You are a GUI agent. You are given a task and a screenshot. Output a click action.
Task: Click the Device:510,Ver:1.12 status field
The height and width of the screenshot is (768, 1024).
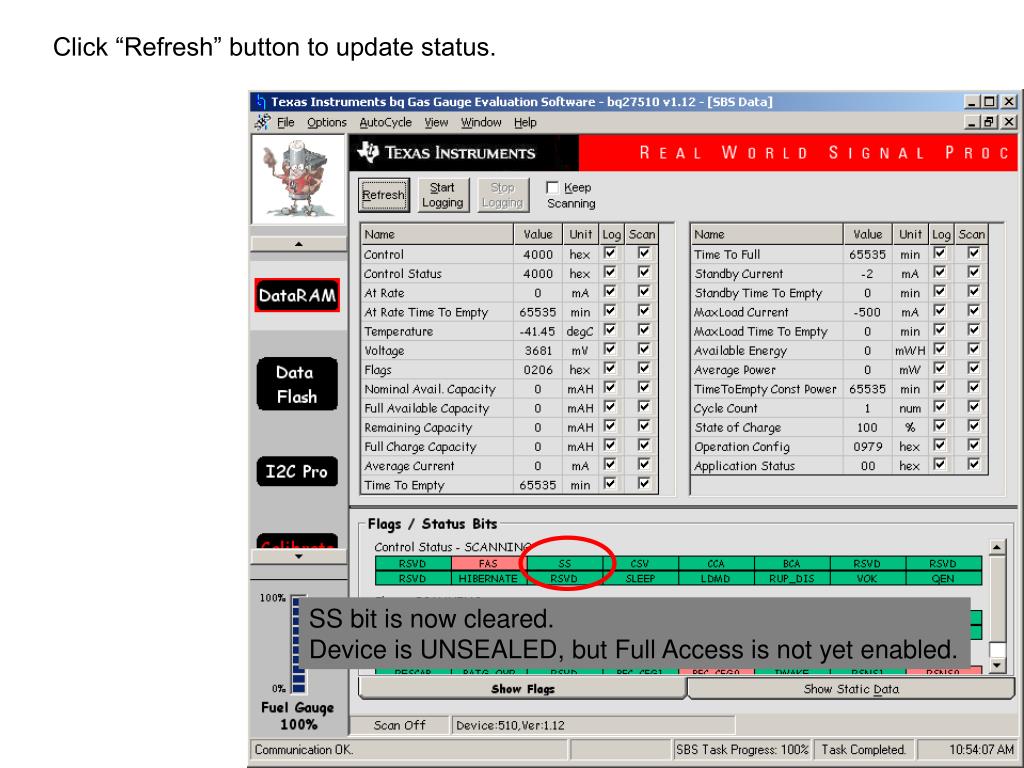pyautogui.click(x=593, y=725)
